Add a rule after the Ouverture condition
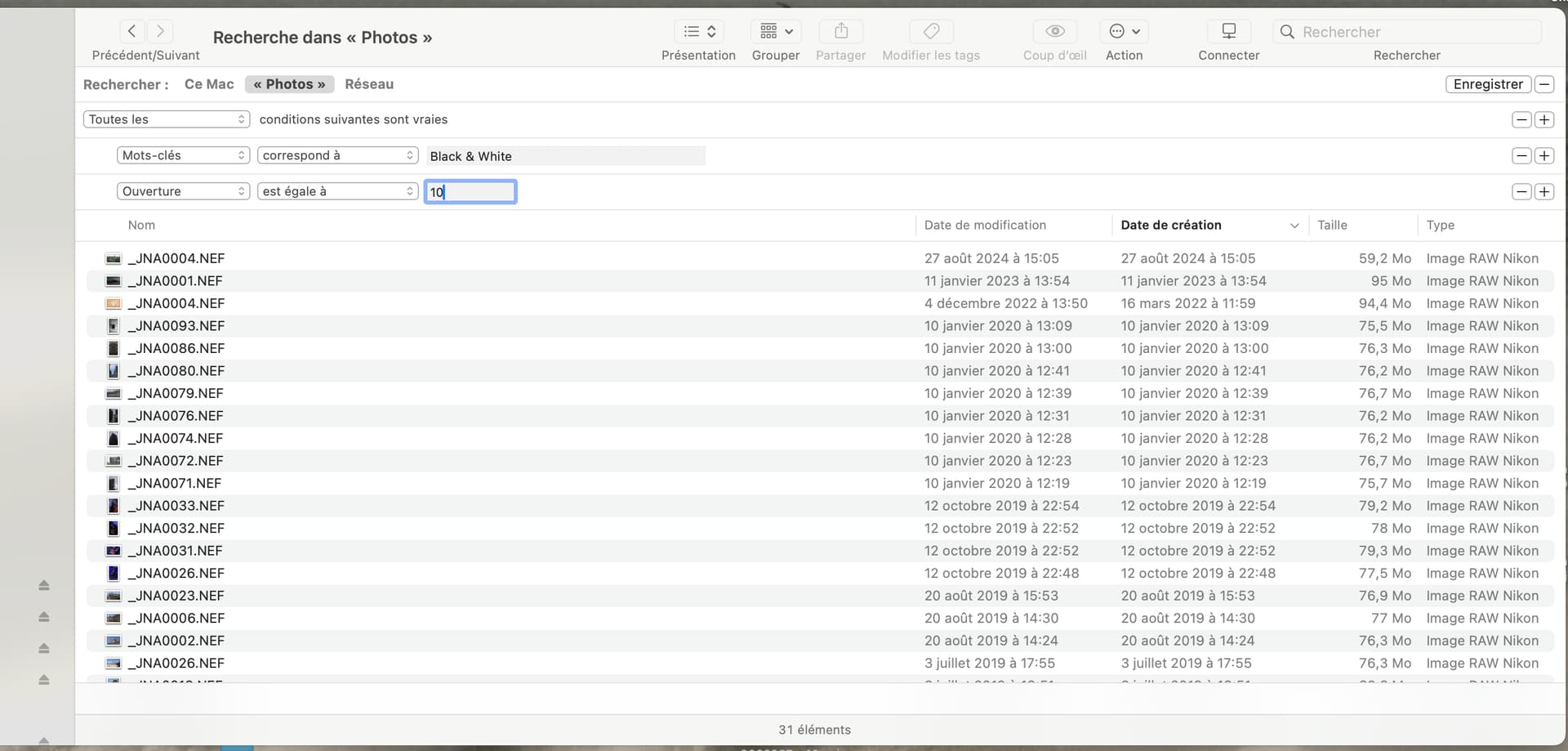The image size is (1568, 751). point(1543,192)
